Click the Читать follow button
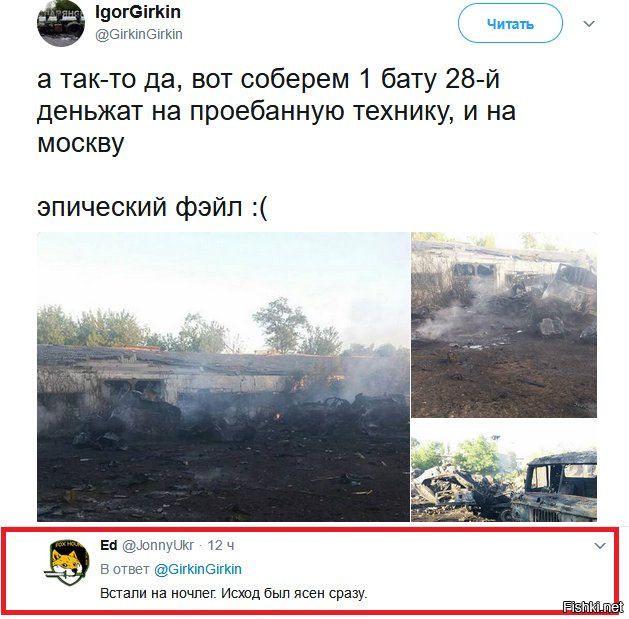 510,24
